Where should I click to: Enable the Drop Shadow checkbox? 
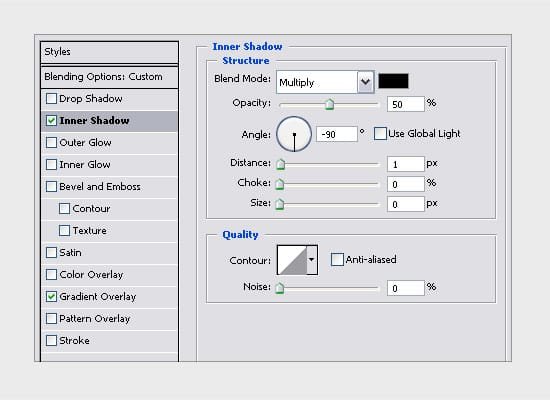pyautogui.click(x=51, y=99)
